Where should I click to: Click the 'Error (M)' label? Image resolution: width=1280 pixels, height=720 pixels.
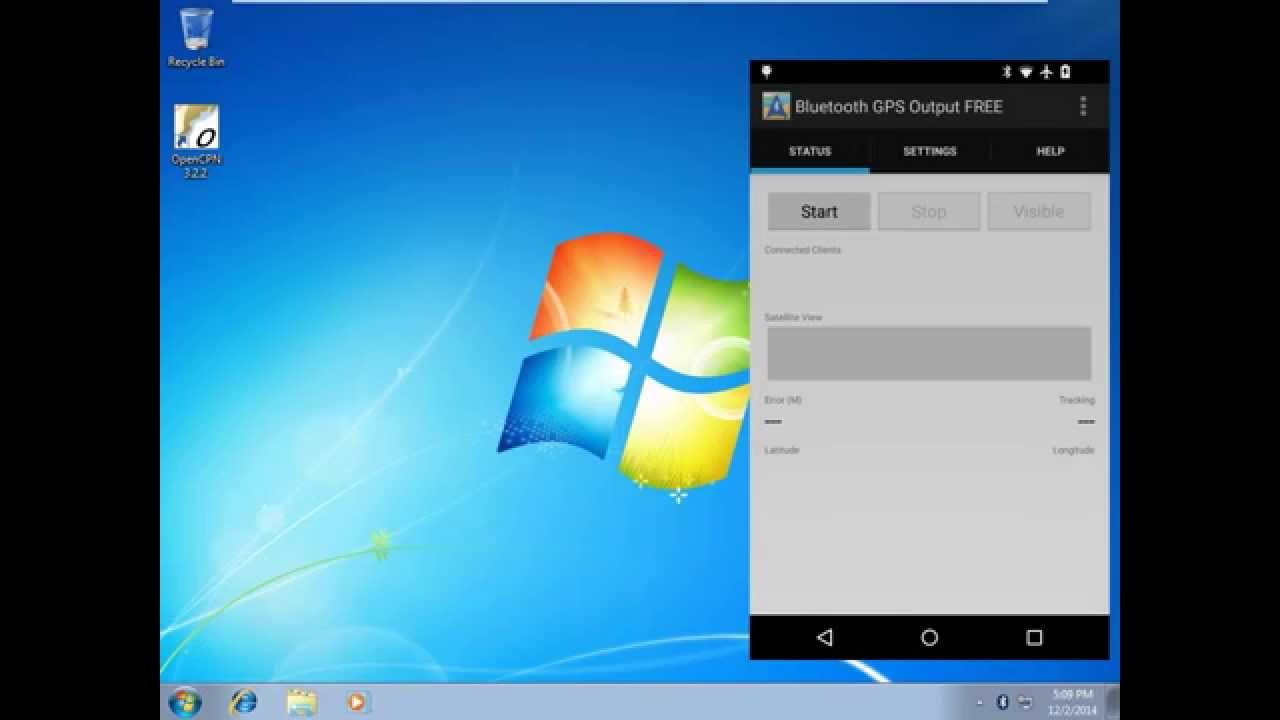(x=783, y=400)
